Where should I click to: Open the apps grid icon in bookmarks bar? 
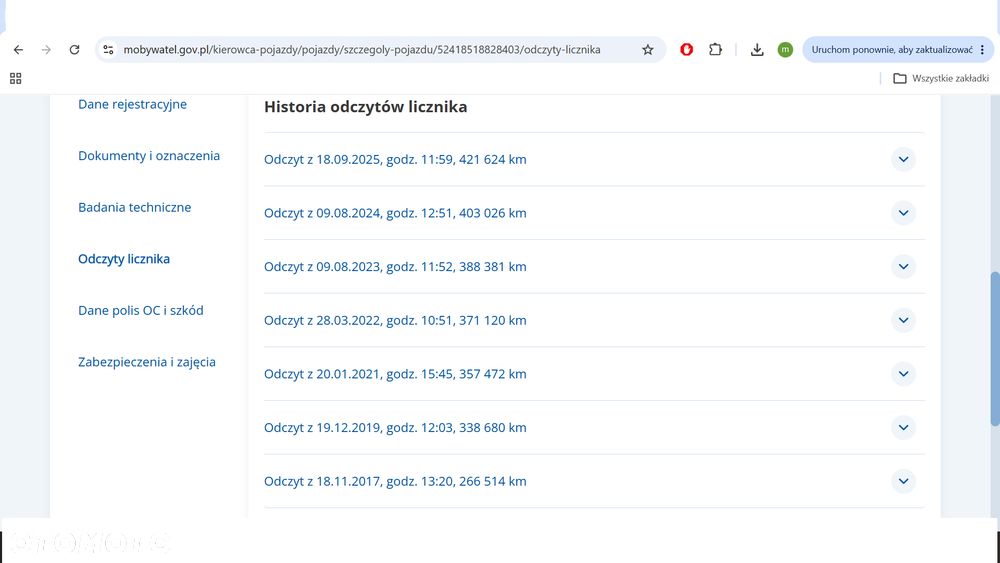point(16,78)
